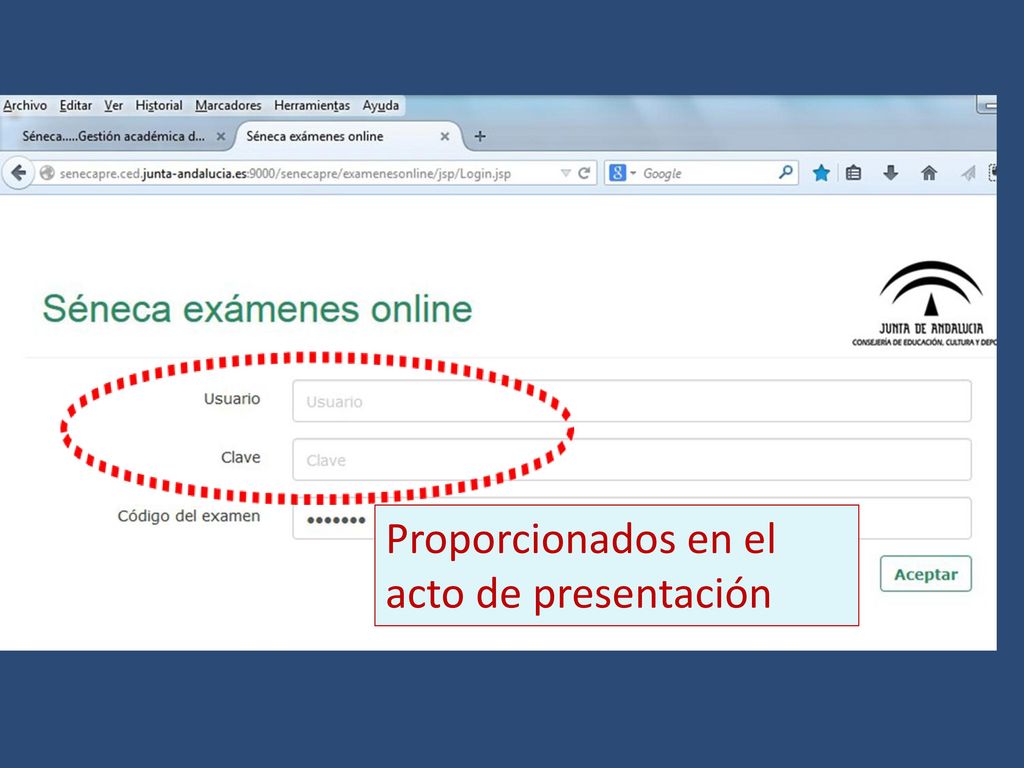The image size is (1024, 768).
Task: Click the Clave field label
Action: point(240,458)
